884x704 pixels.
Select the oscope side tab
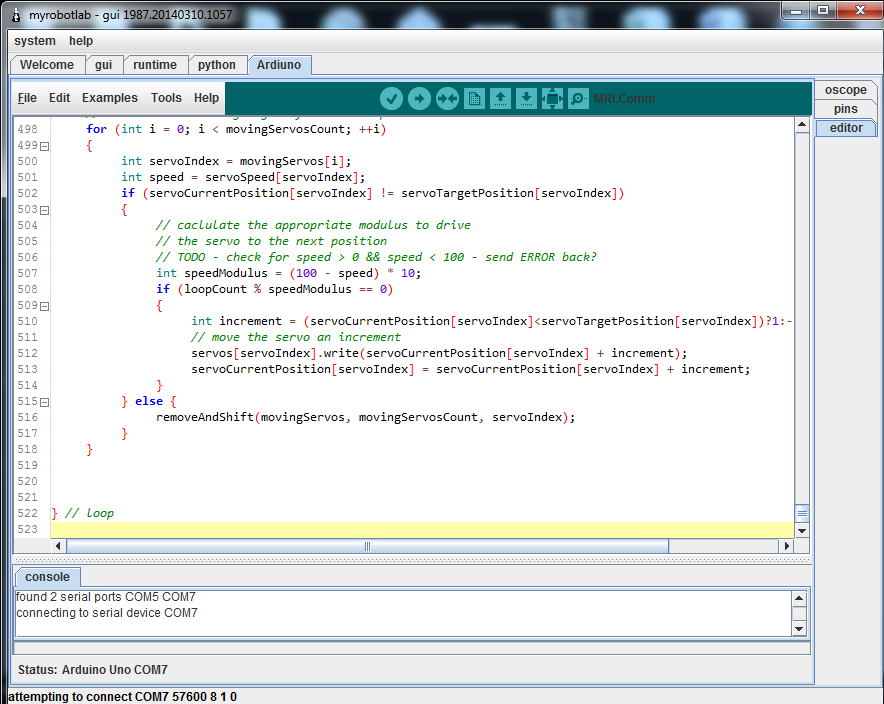coord(845,90)
